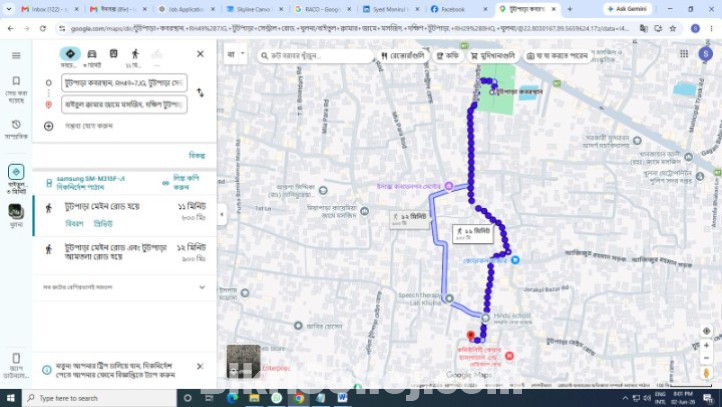Open the Windows Start menu
This screenshot has height=407, width=722.
click(11, 398)
